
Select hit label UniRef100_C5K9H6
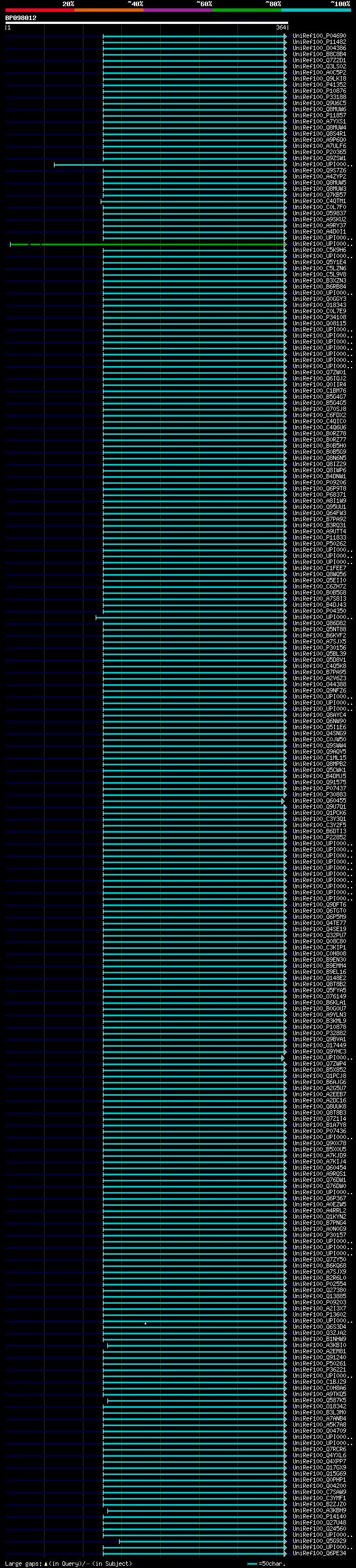pos(319,250)
